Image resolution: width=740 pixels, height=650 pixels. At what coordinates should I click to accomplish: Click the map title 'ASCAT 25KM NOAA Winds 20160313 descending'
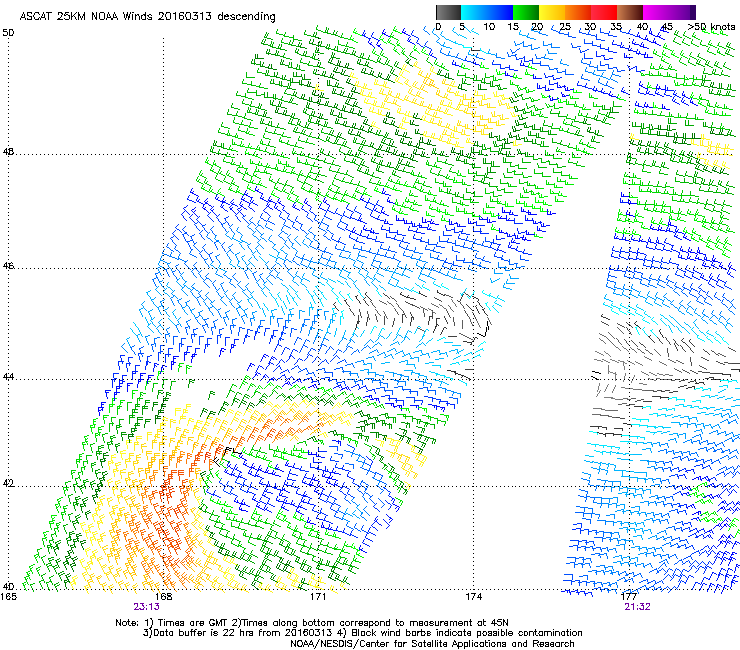(147, 17)
